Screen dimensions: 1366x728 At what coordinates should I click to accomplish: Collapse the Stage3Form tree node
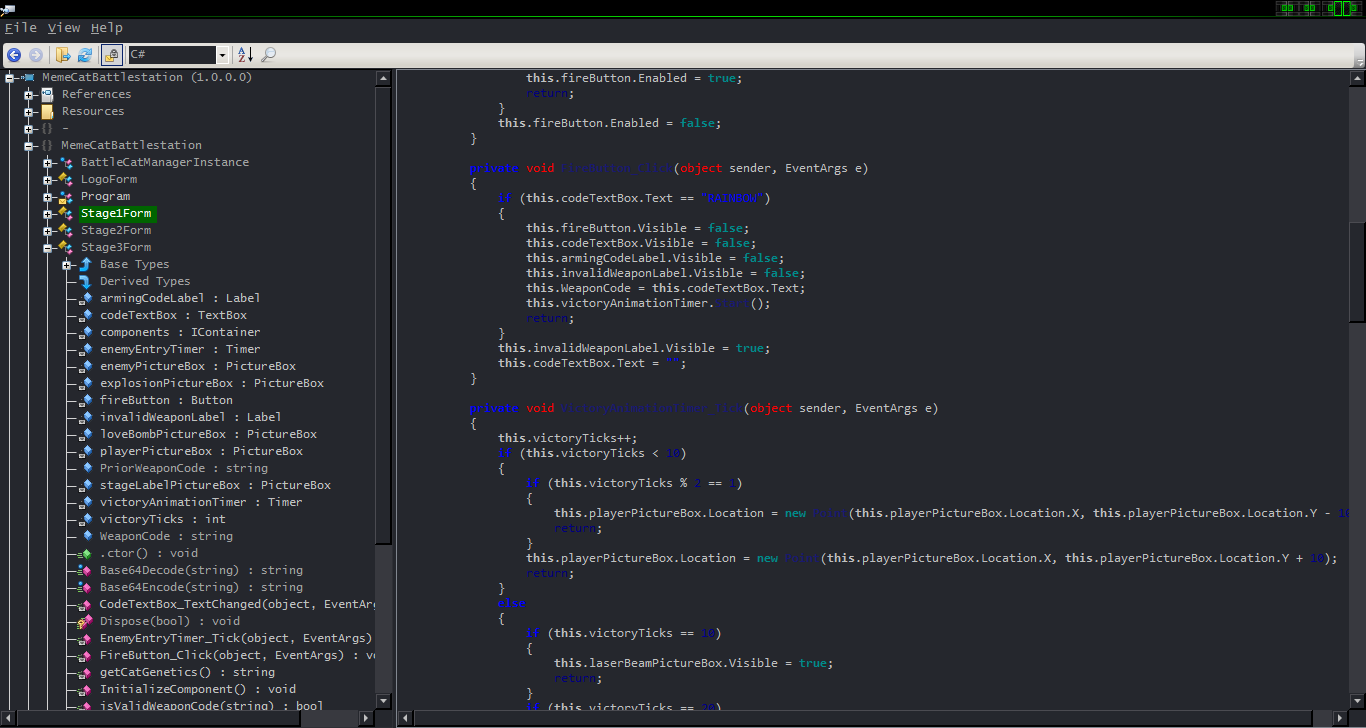pyautogui.click(x=48, y=247)
